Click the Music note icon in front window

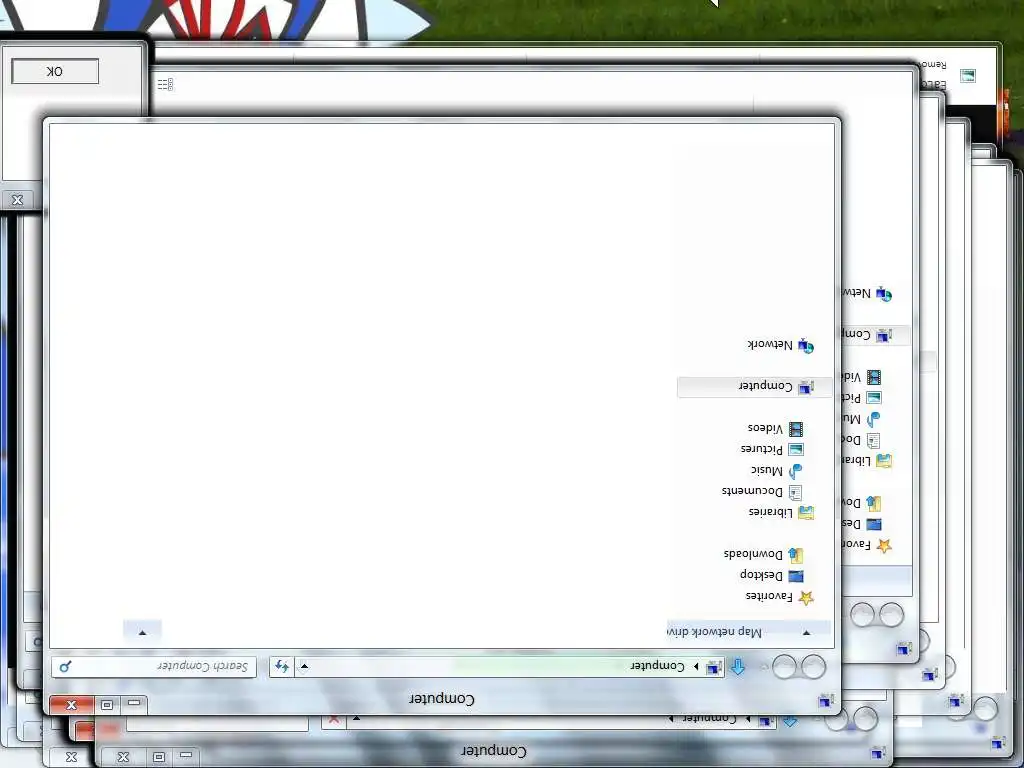(x=795, y=471)
